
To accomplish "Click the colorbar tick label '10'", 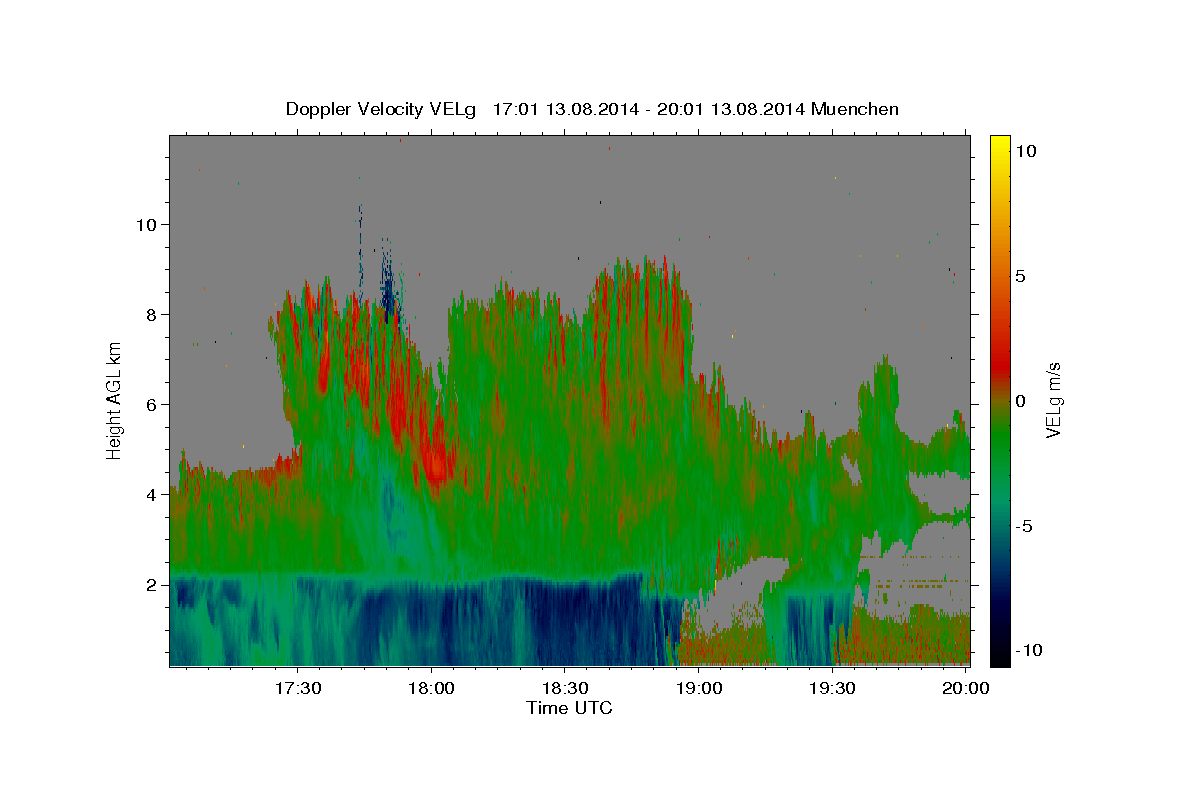I will tap(1025, 151).
